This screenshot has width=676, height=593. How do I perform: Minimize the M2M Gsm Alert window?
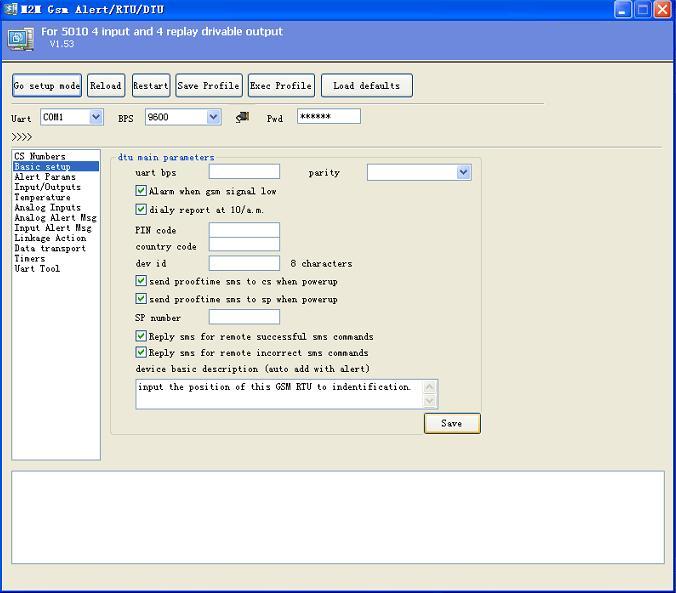click(622, 9)
